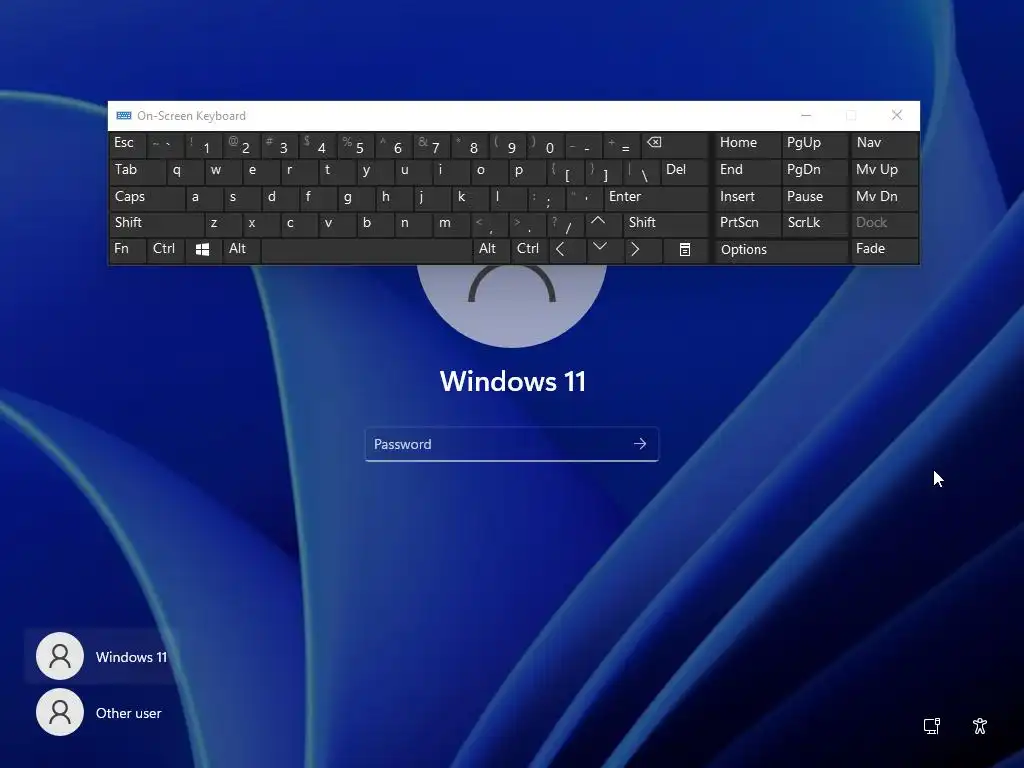Select Other user account
This screenshot has width=1024, height=768.
click(x=101, y=712)
